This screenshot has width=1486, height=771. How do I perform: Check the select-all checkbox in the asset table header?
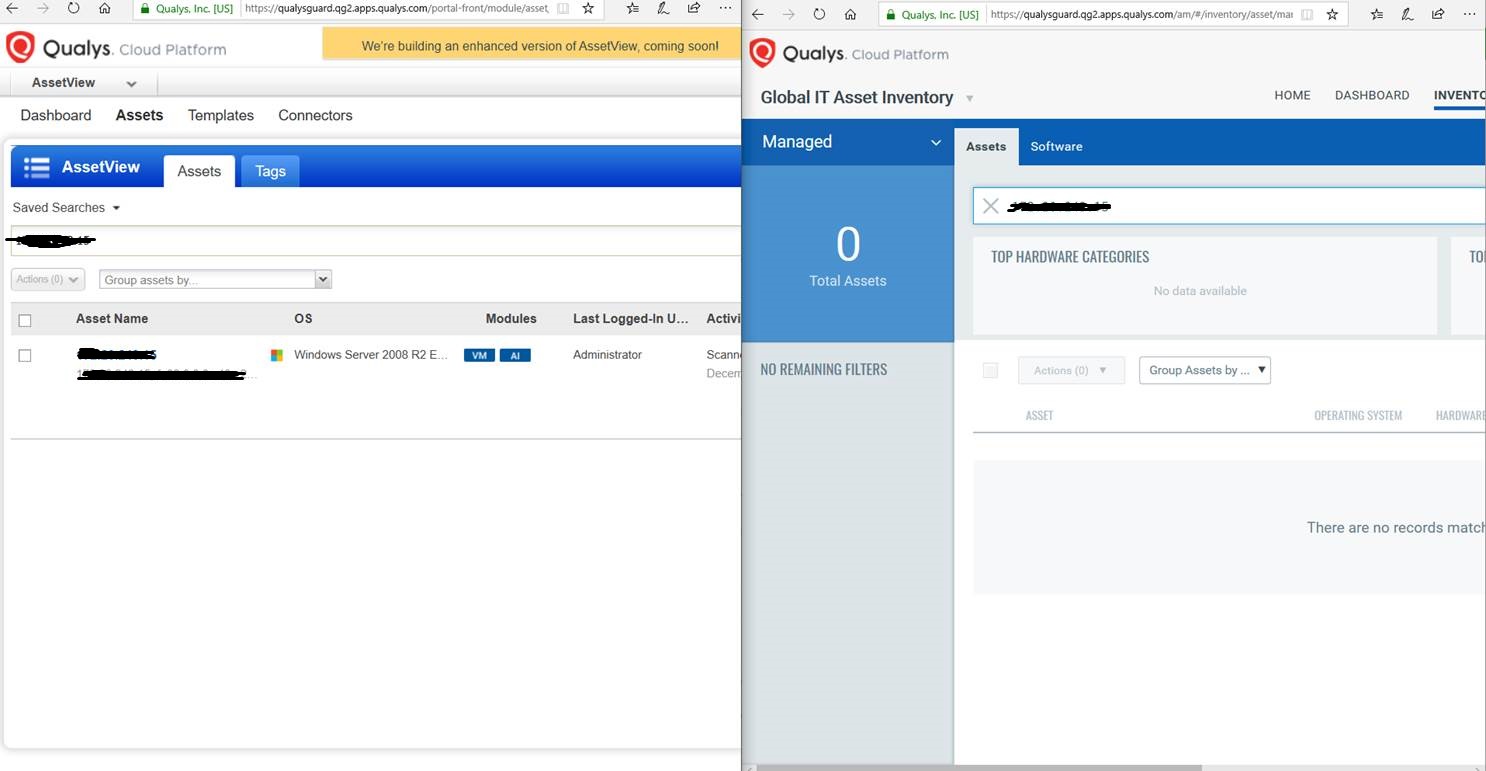[x=25, y=318]
